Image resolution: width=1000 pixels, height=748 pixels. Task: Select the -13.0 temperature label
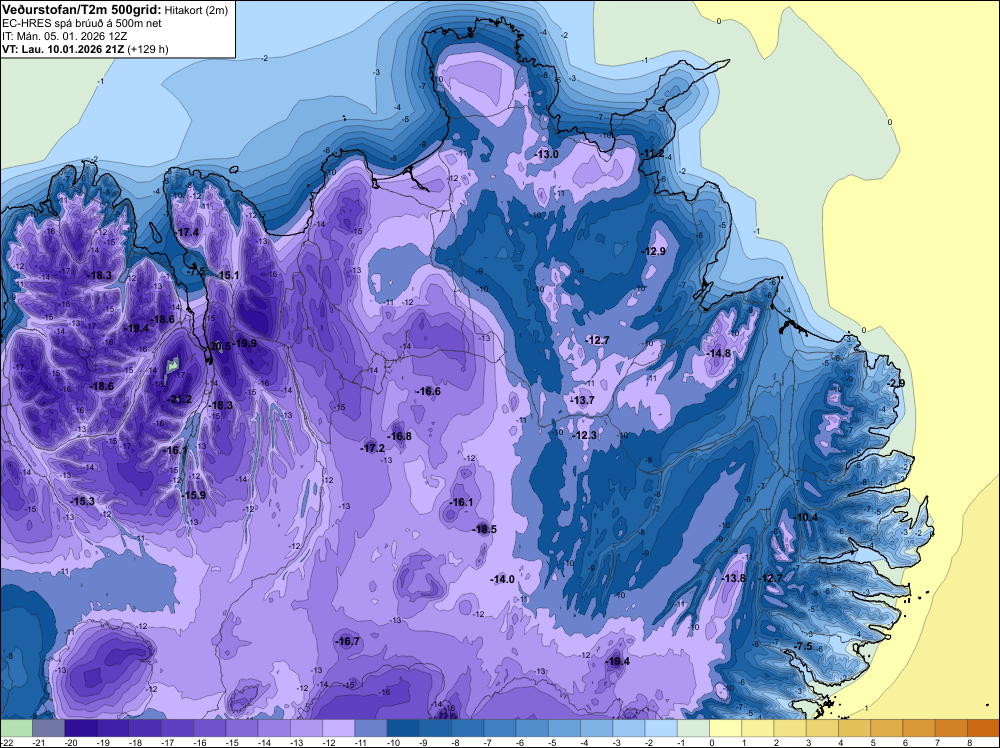[547, 154]
